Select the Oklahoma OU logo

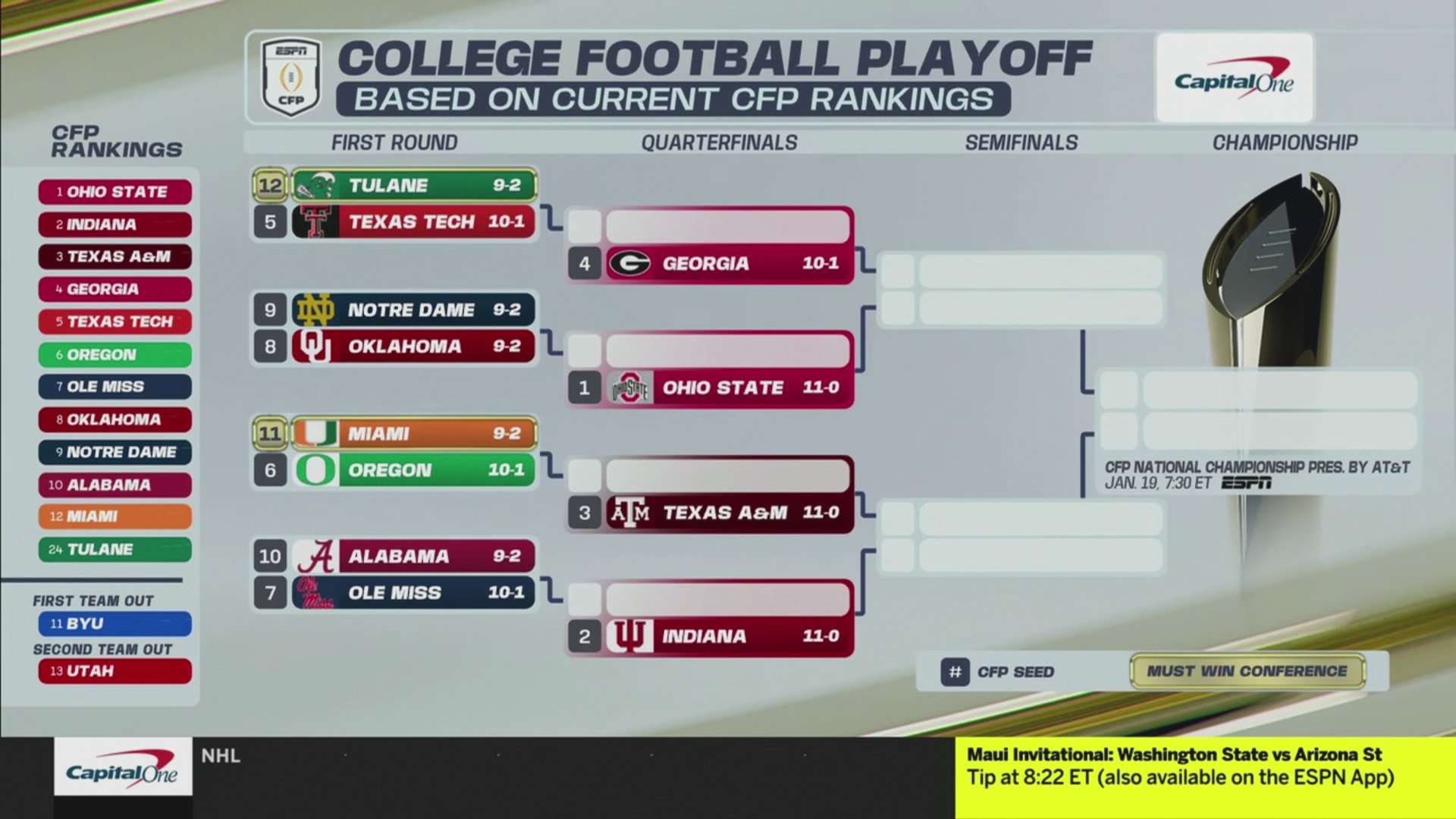[x=315, y=347]
